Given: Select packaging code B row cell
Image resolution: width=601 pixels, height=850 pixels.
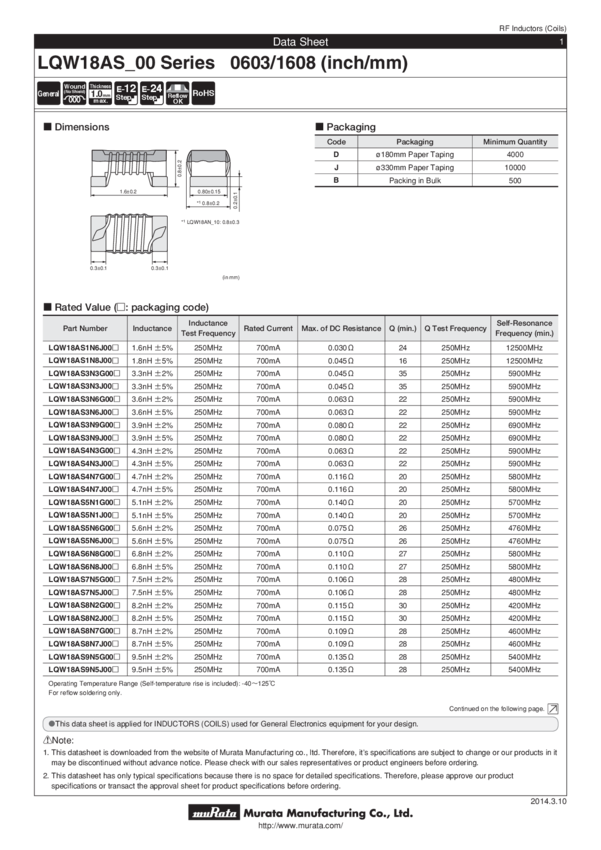Looking at the screenshot, I should pos(336,181).
